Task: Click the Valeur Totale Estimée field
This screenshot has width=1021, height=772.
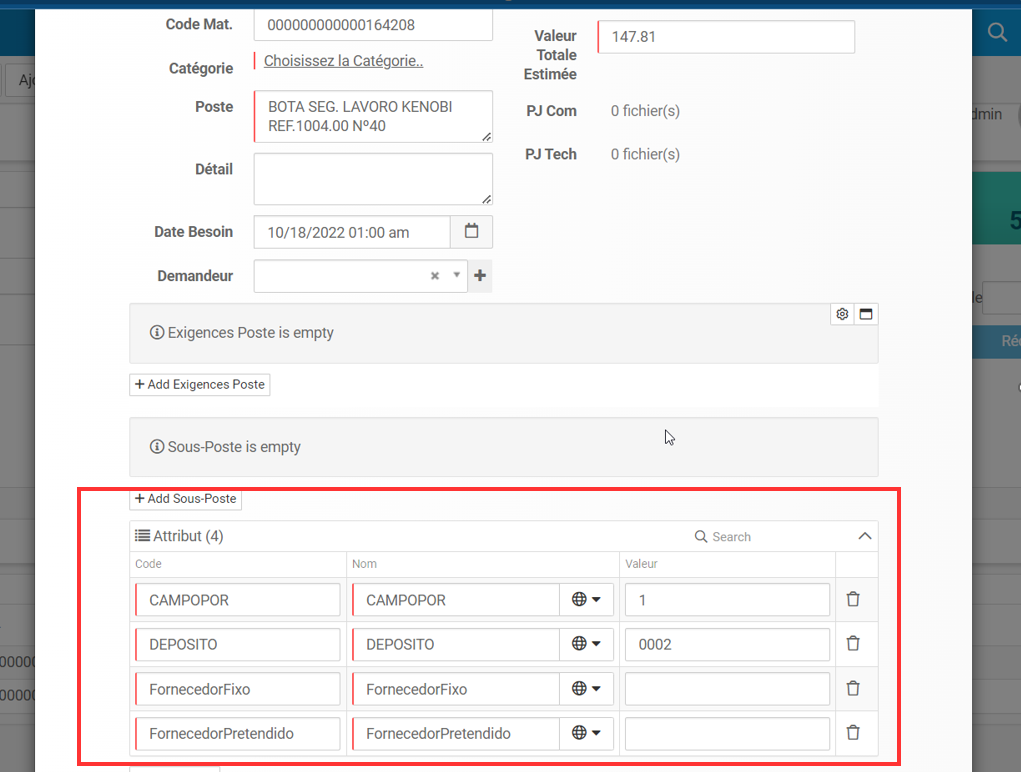Action: (x=725, y=37)
